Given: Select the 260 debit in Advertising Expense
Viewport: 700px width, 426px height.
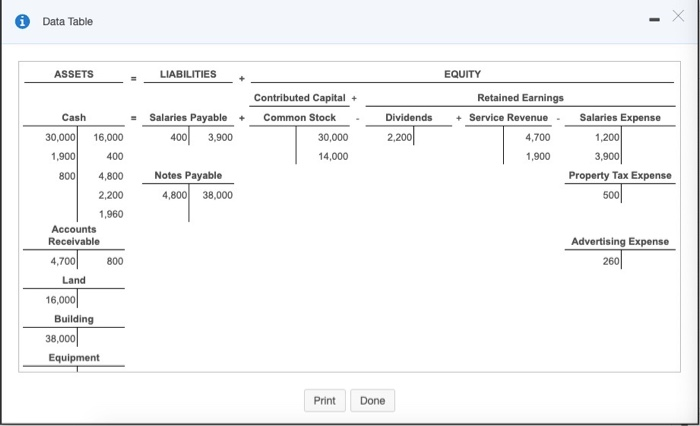Looking at the screenshot, I should click(611, 261).
